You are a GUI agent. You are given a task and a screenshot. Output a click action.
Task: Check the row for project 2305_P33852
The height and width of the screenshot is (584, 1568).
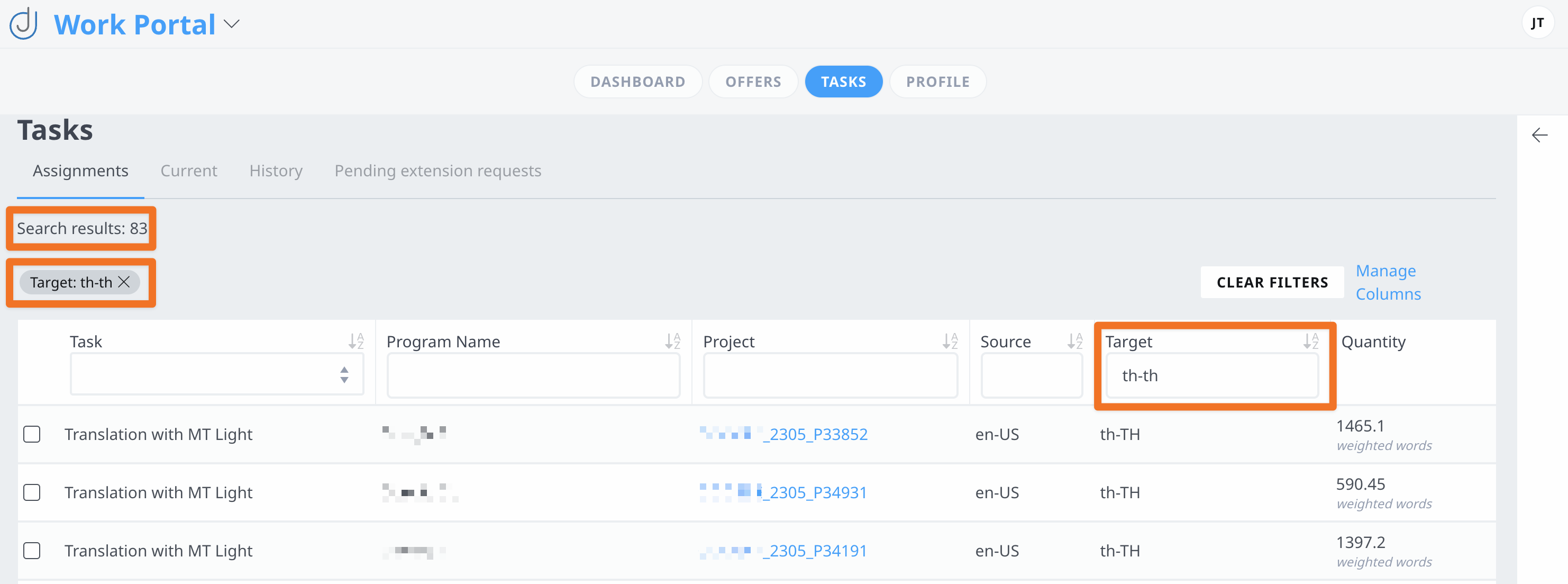[x=32, y=434]
